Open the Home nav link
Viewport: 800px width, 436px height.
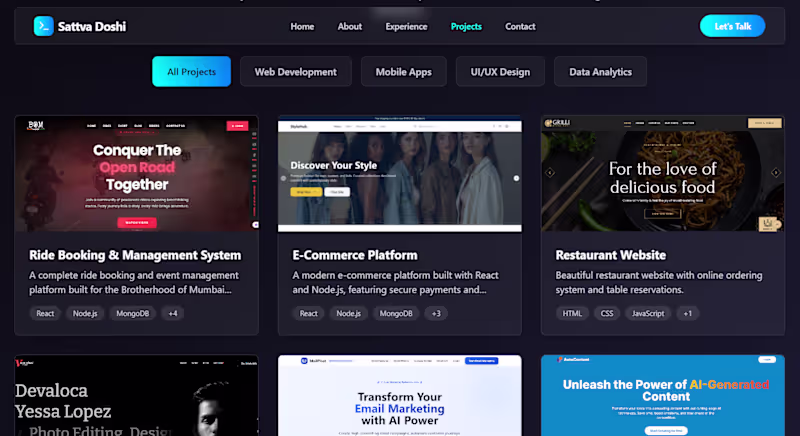[302, 27]
